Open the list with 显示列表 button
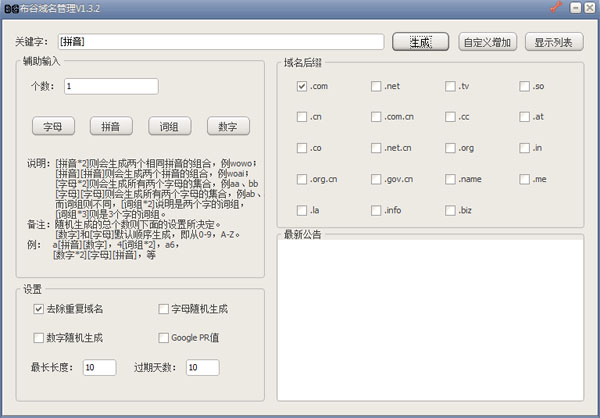This screenshot has width=600, height=418. [553, 42]
